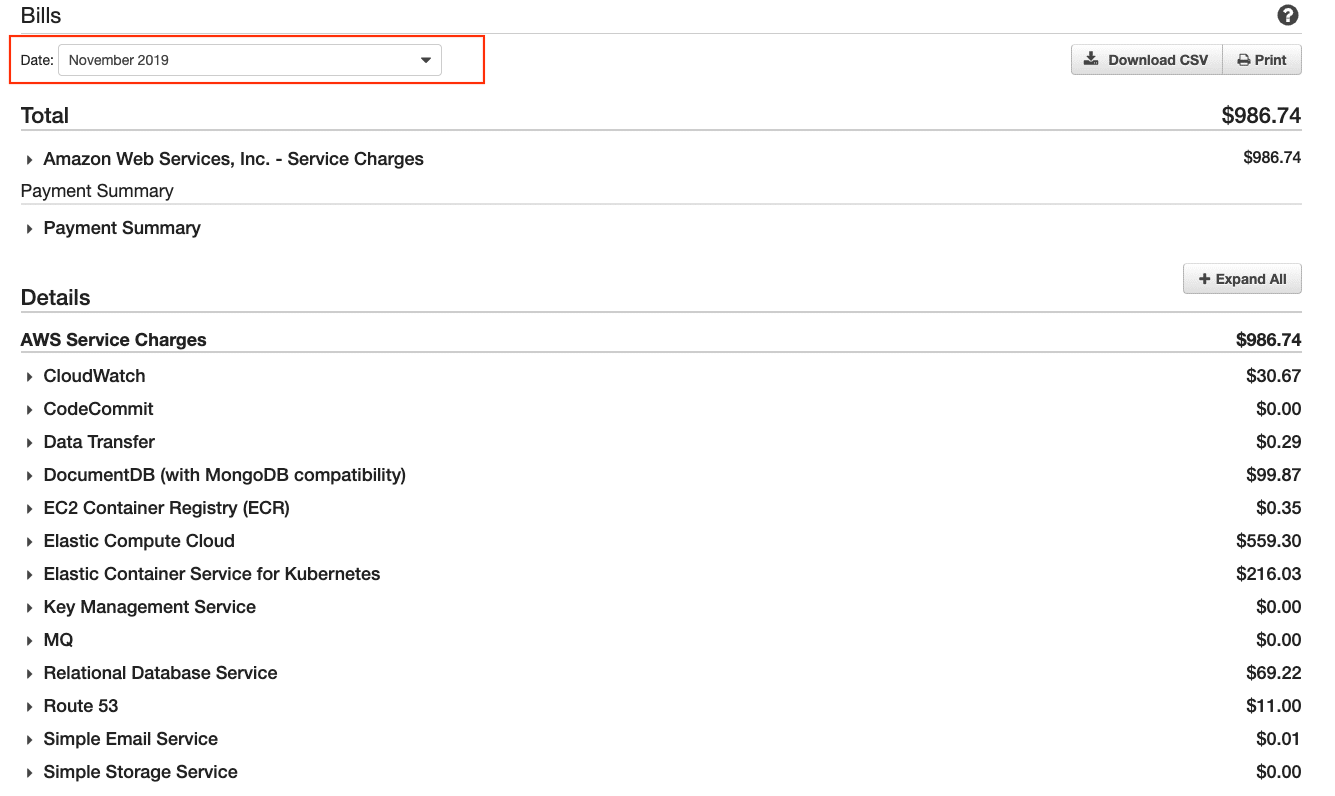Expand Route 53 charges
1335x796 pixels.
tap(80, 706)
